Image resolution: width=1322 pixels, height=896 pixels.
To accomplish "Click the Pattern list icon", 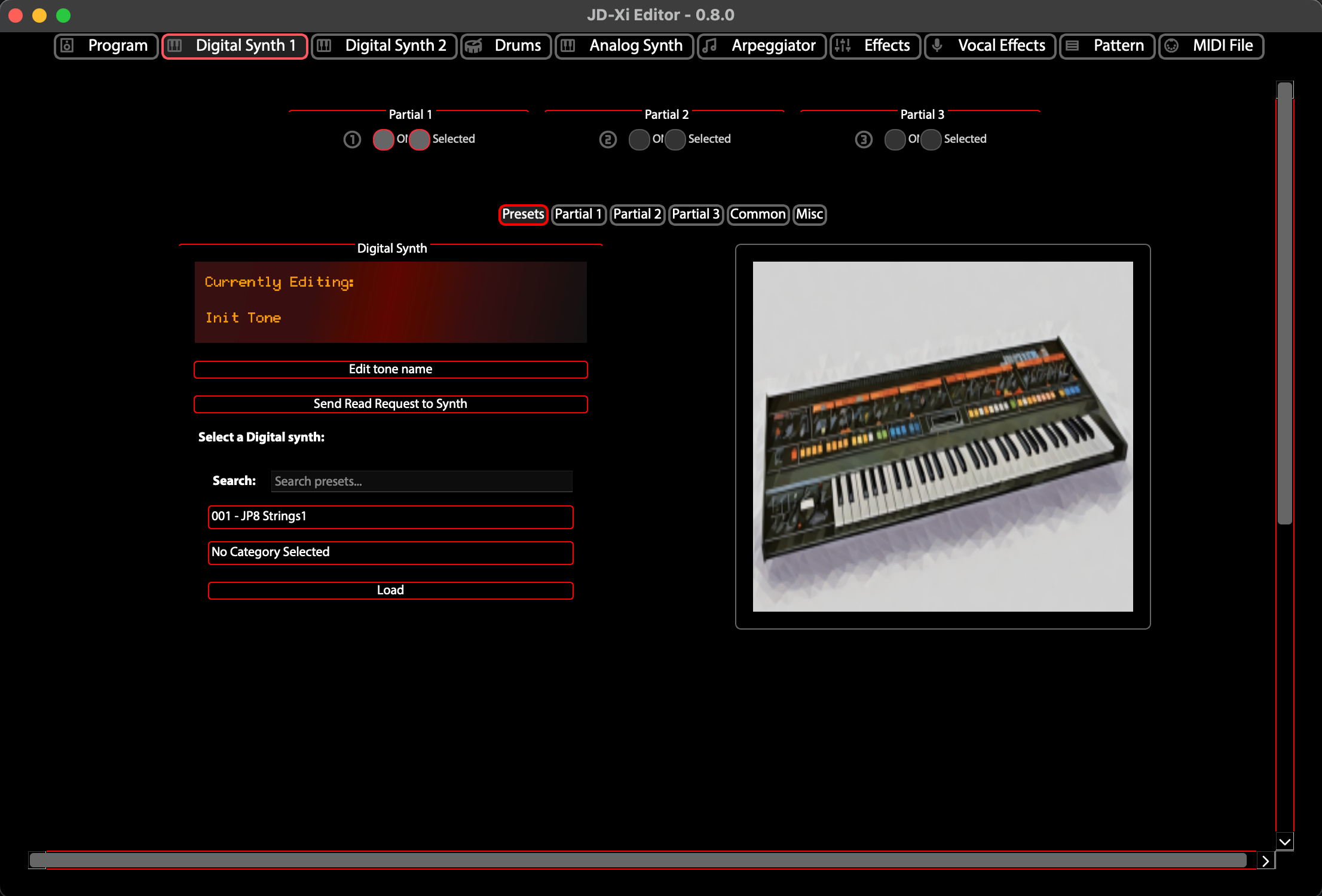I will coord(1073,46).
